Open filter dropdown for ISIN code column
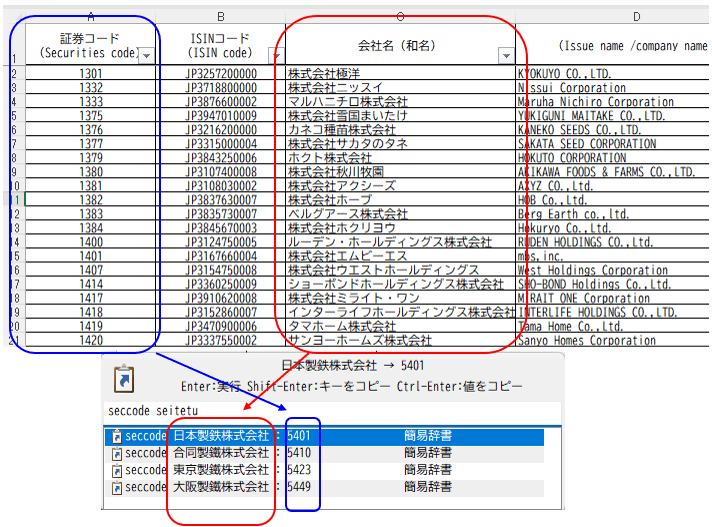712x527 pixels. (x=276, y=56)
